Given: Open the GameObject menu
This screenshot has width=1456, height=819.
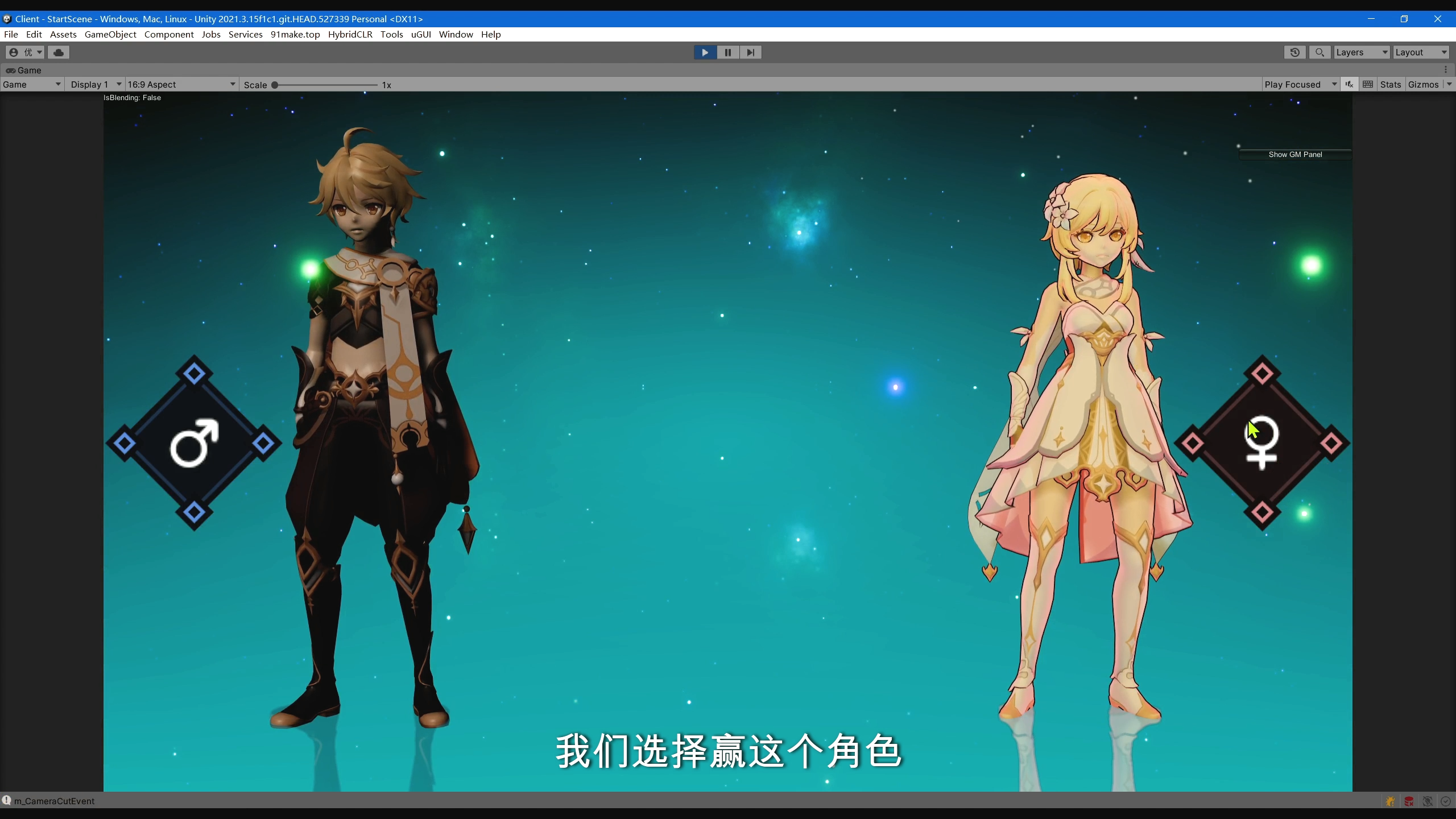Looking at the screenshot, I should click(x=110, y=34).
